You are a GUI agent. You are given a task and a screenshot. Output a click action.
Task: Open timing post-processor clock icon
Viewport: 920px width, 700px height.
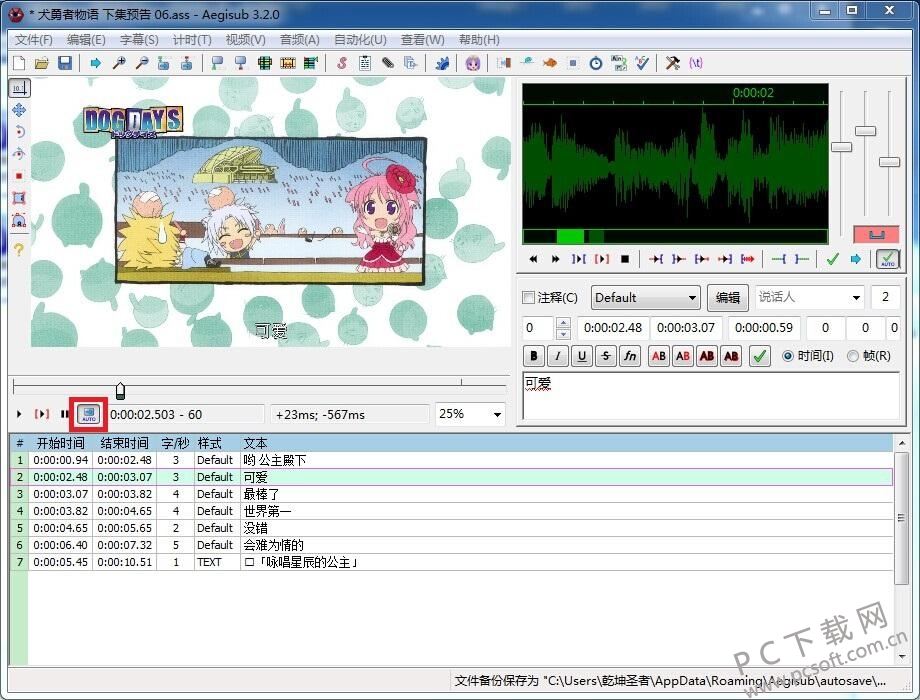pos(596,63)
